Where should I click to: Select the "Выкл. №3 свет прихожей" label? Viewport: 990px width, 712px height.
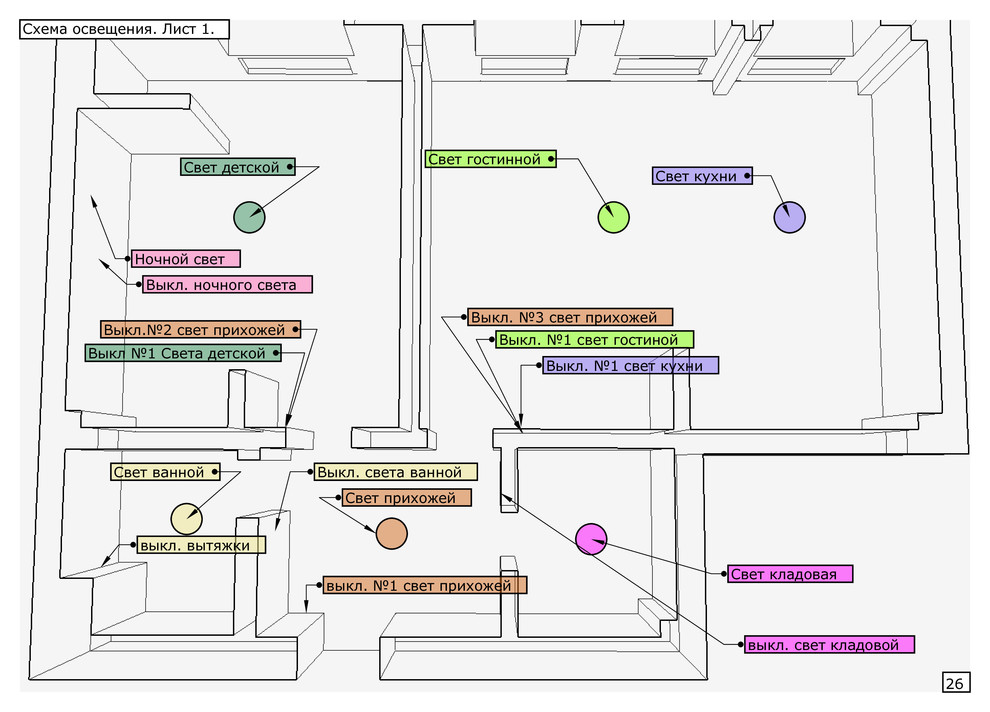pos(570,317)
